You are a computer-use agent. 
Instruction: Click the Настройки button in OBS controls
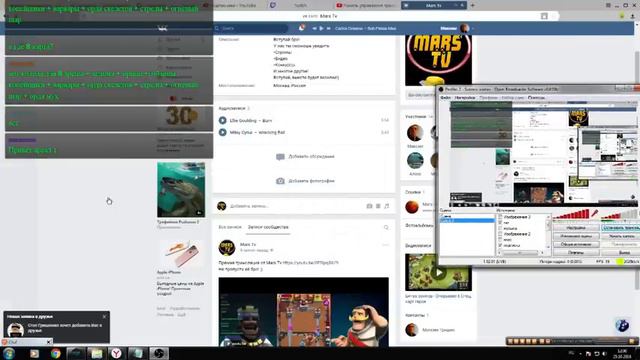point(576,228)
